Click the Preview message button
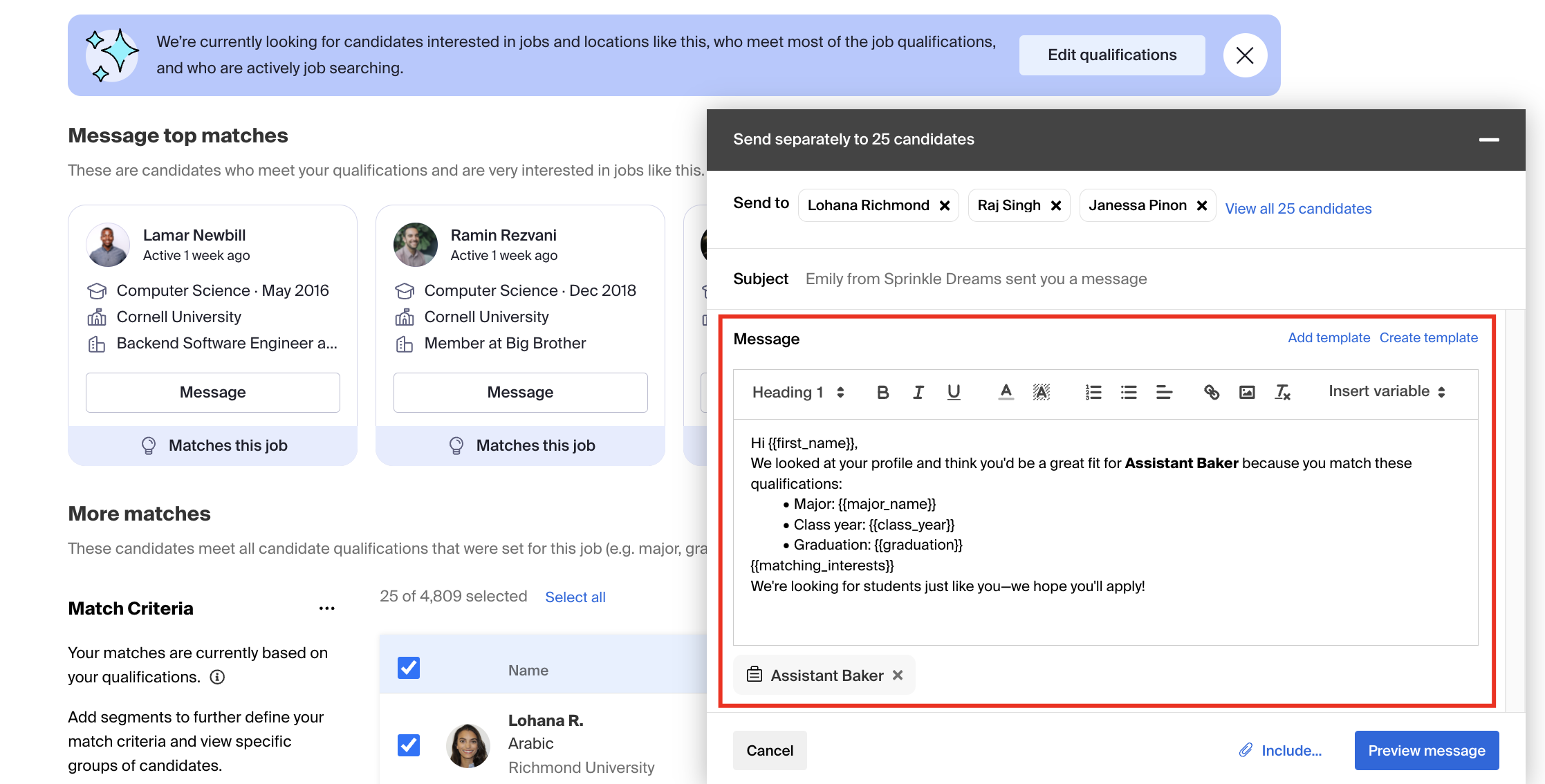The image size is (1545, 784). pos(1426,750)
